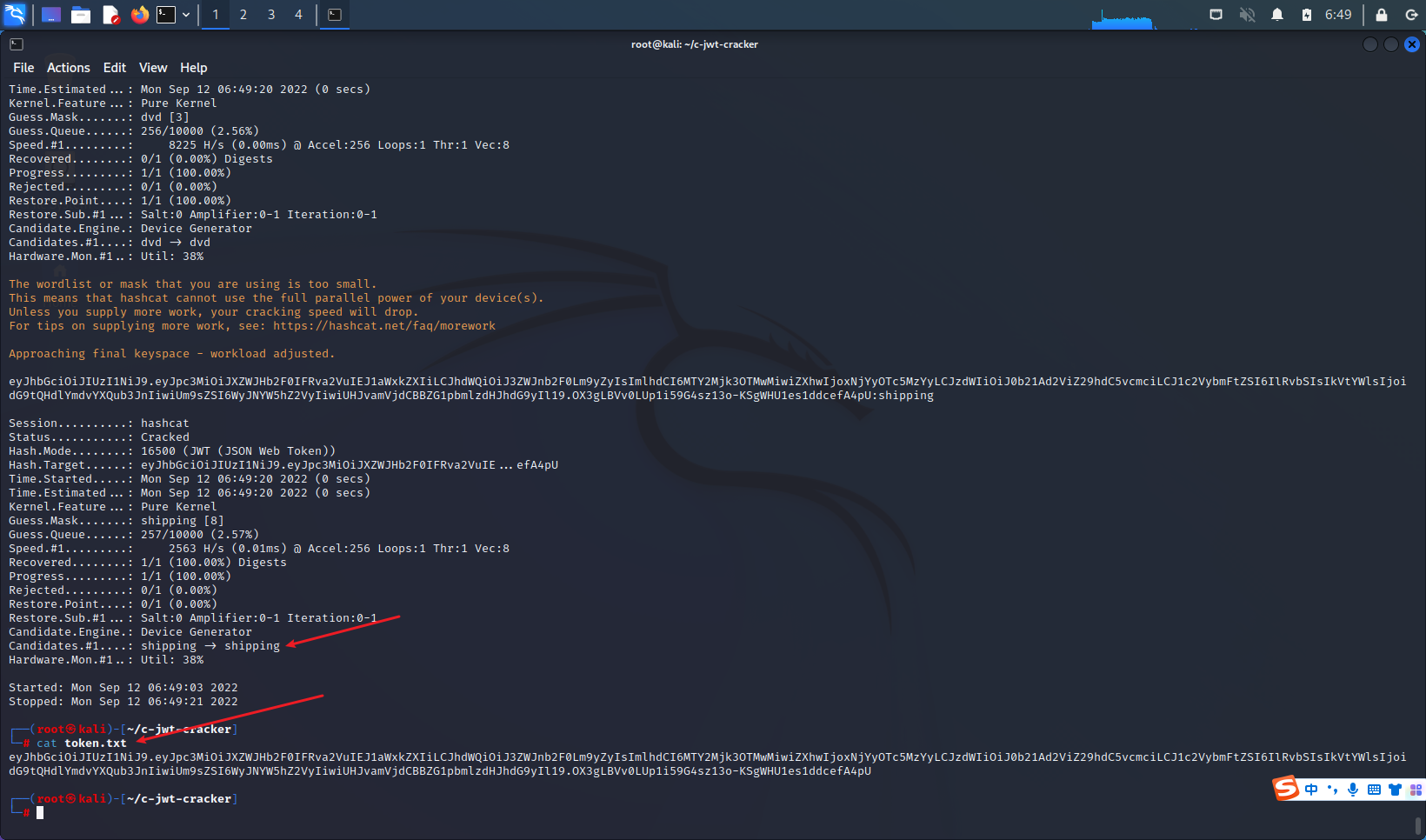Screen dimensions: 1426x840
Task: Click 'The wordlist or mask that you are using is too small.' warning
Action: pyautogui.click(x=193, y=284)
